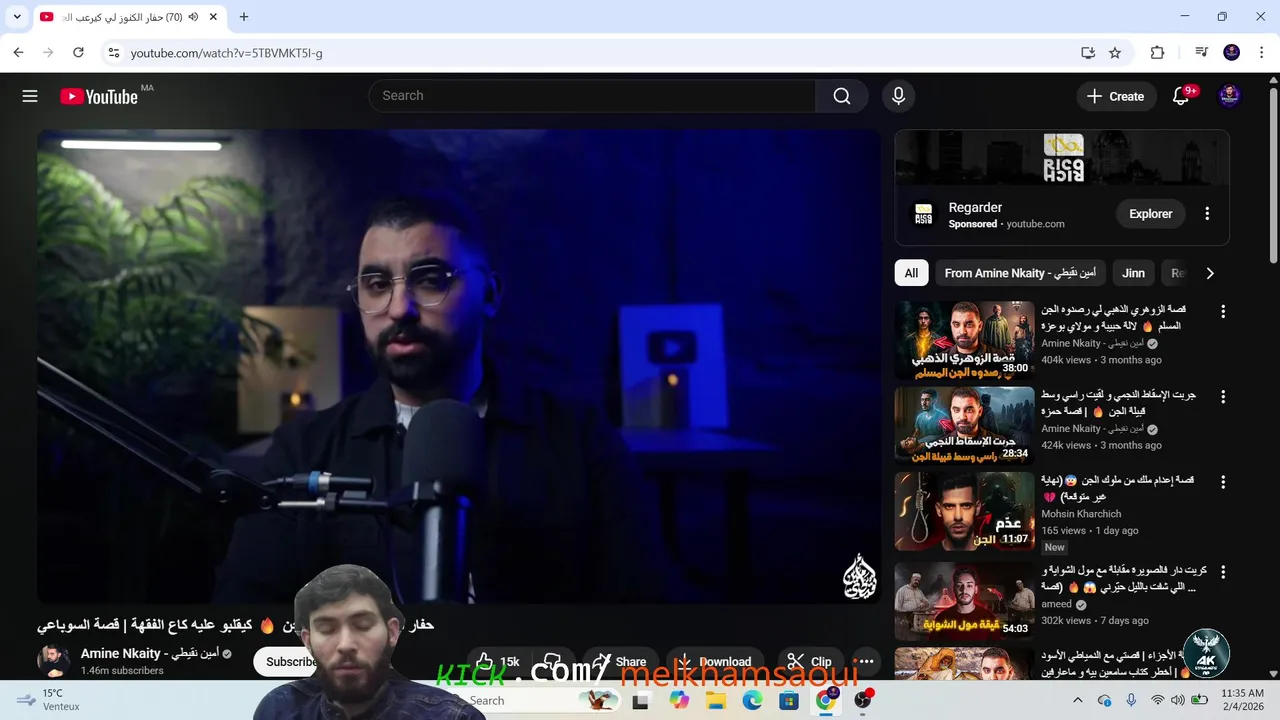Open Microsoft Edge from taskbar
The width and height of the screenshot is (1280, 720).
click(753, 701)
